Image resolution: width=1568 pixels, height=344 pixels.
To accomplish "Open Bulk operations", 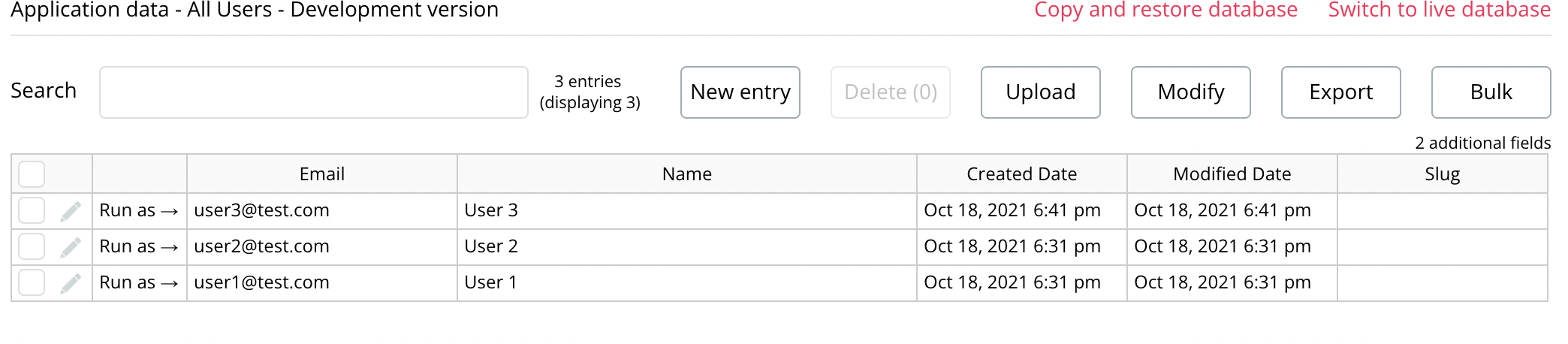I will [1491, 92].
